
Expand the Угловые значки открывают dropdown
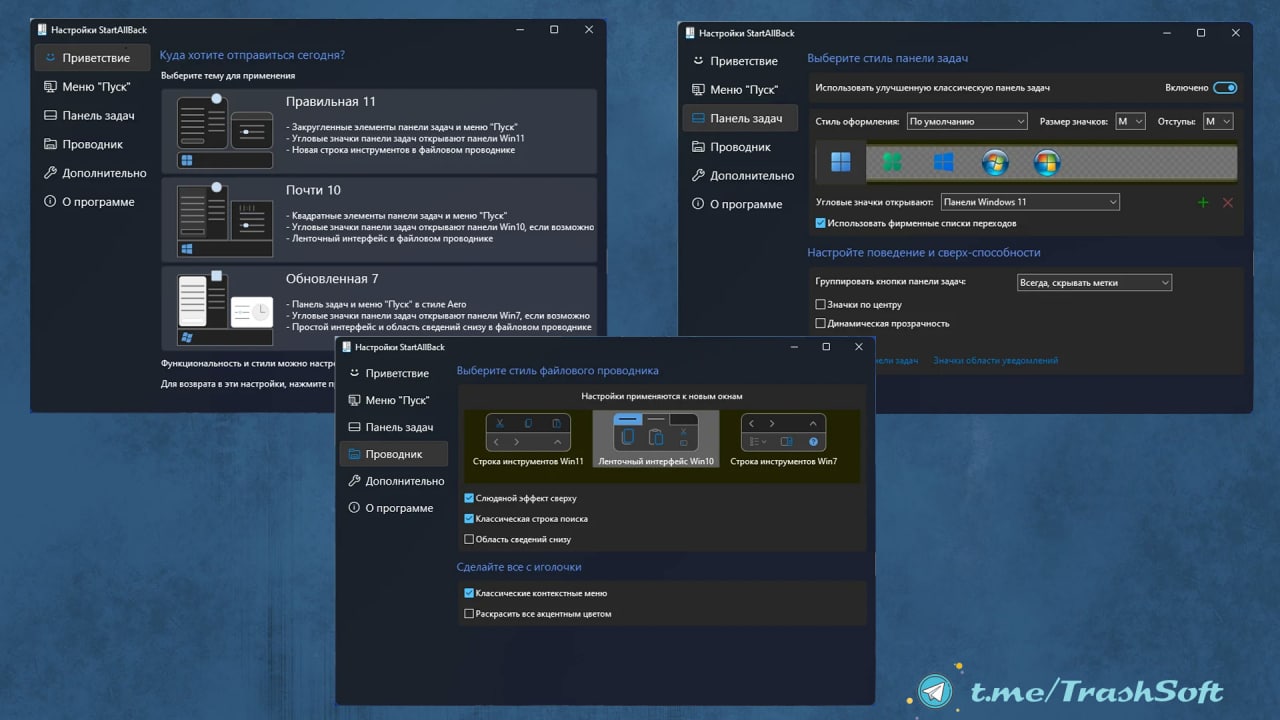point(1030,202)
